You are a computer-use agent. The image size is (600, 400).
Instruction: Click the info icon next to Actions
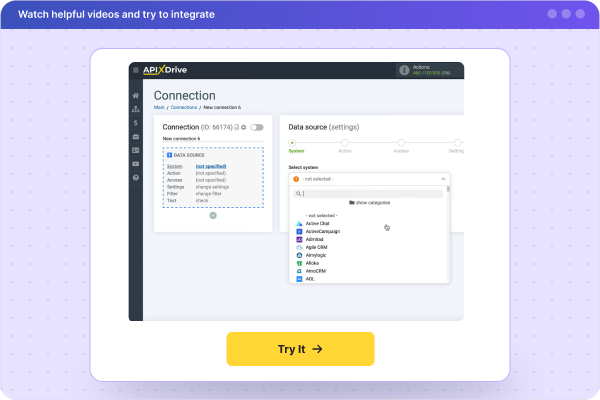tap(404, 71)
